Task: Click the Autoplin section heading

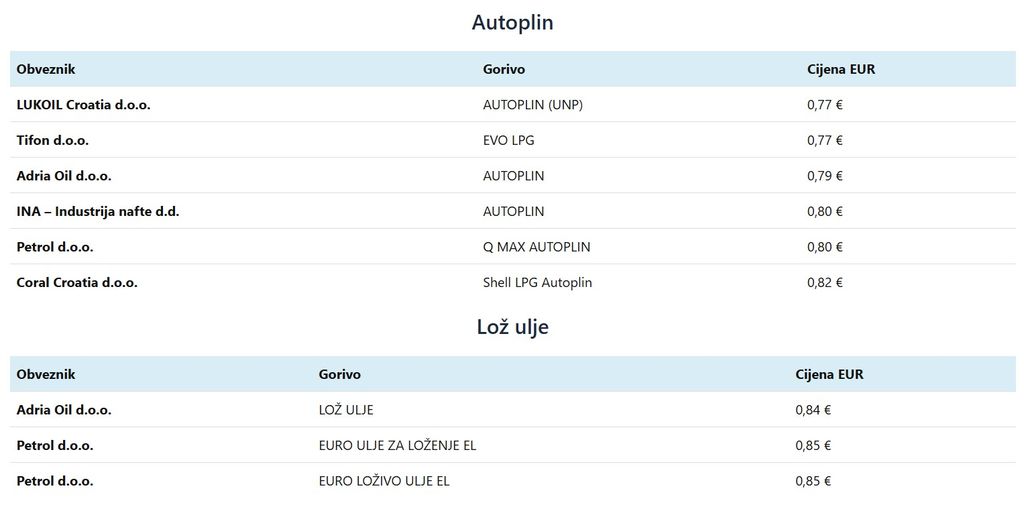Action: click(x=512, y=22)
